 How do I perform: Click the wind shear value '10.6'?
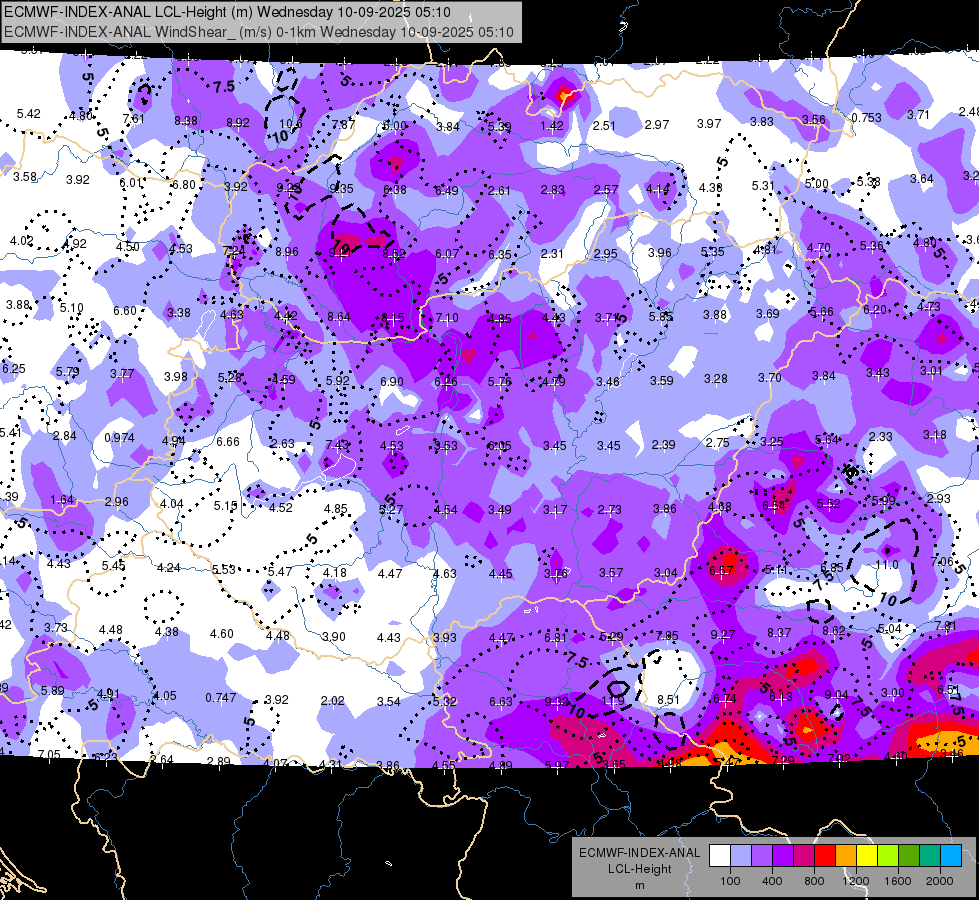pos(291,124)
